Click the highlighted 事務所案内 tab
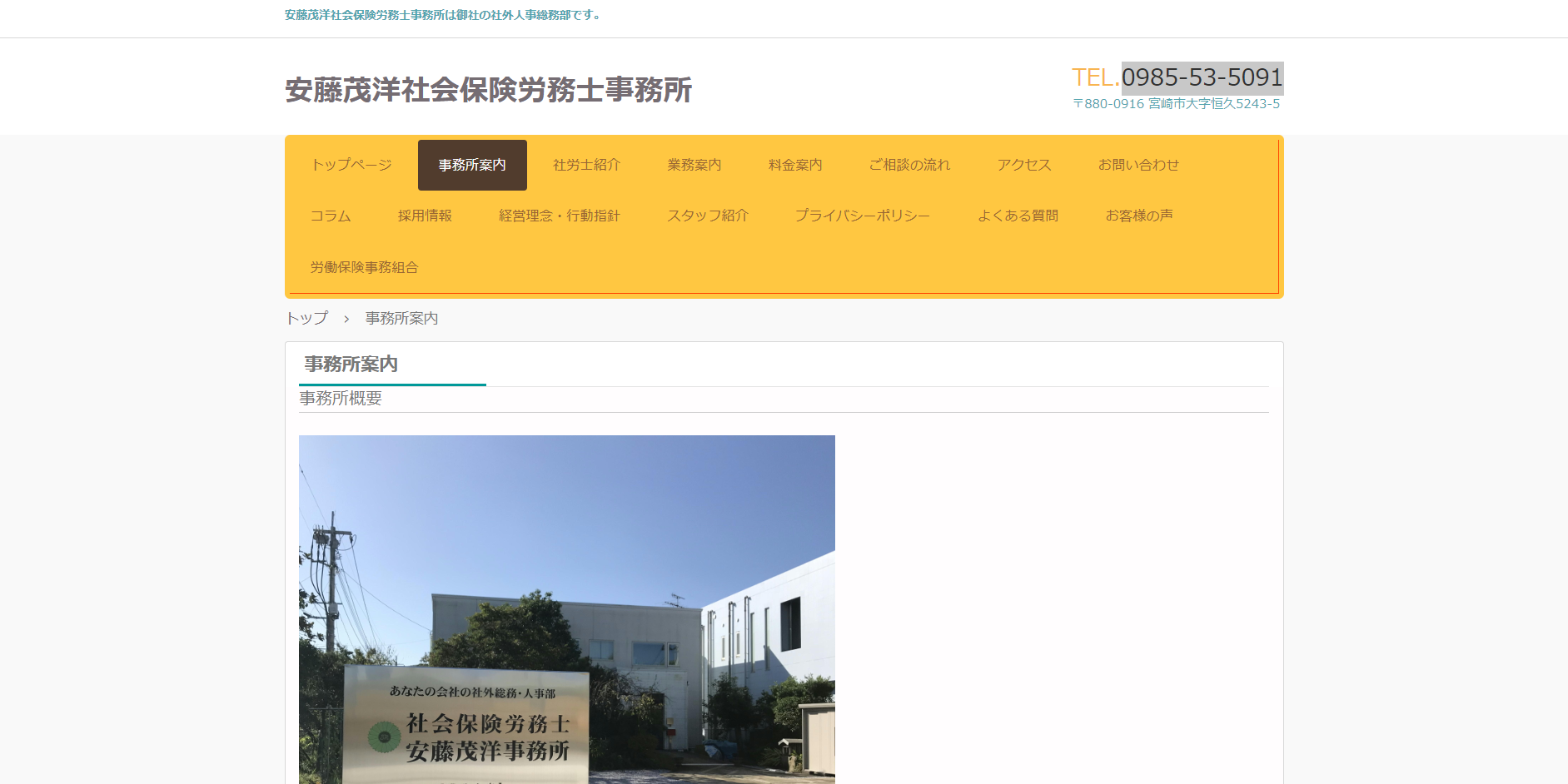 coord(471,164)
